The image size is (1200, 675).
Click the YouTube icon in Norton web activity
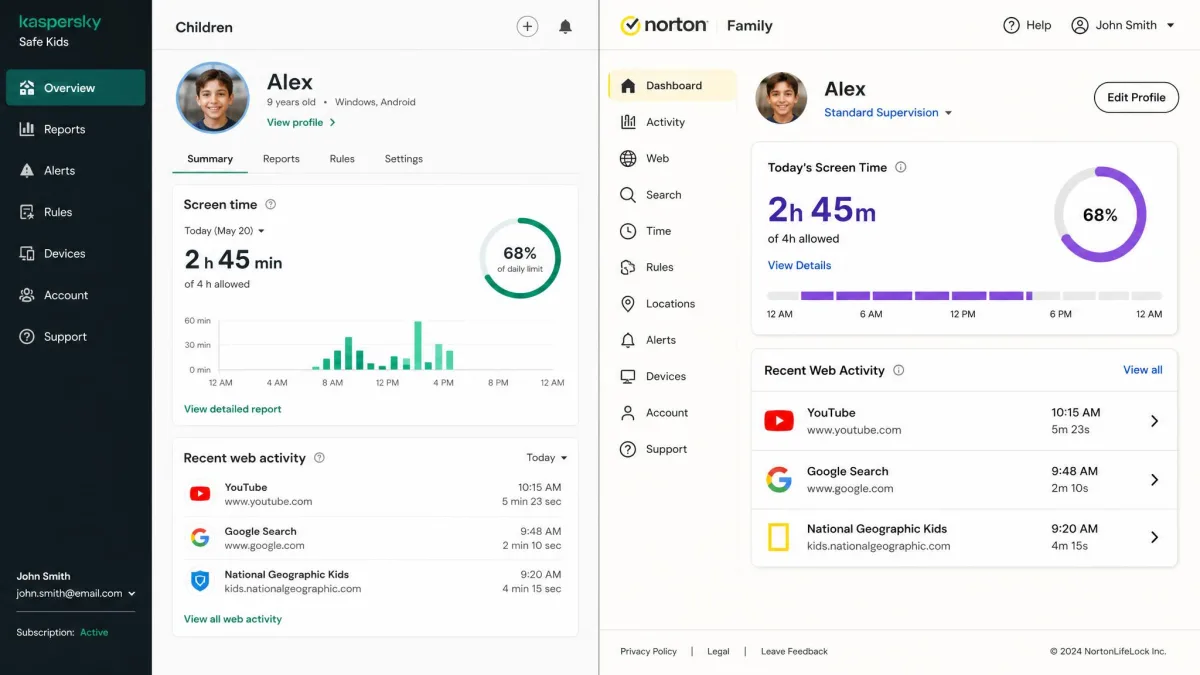pos(779,421)
